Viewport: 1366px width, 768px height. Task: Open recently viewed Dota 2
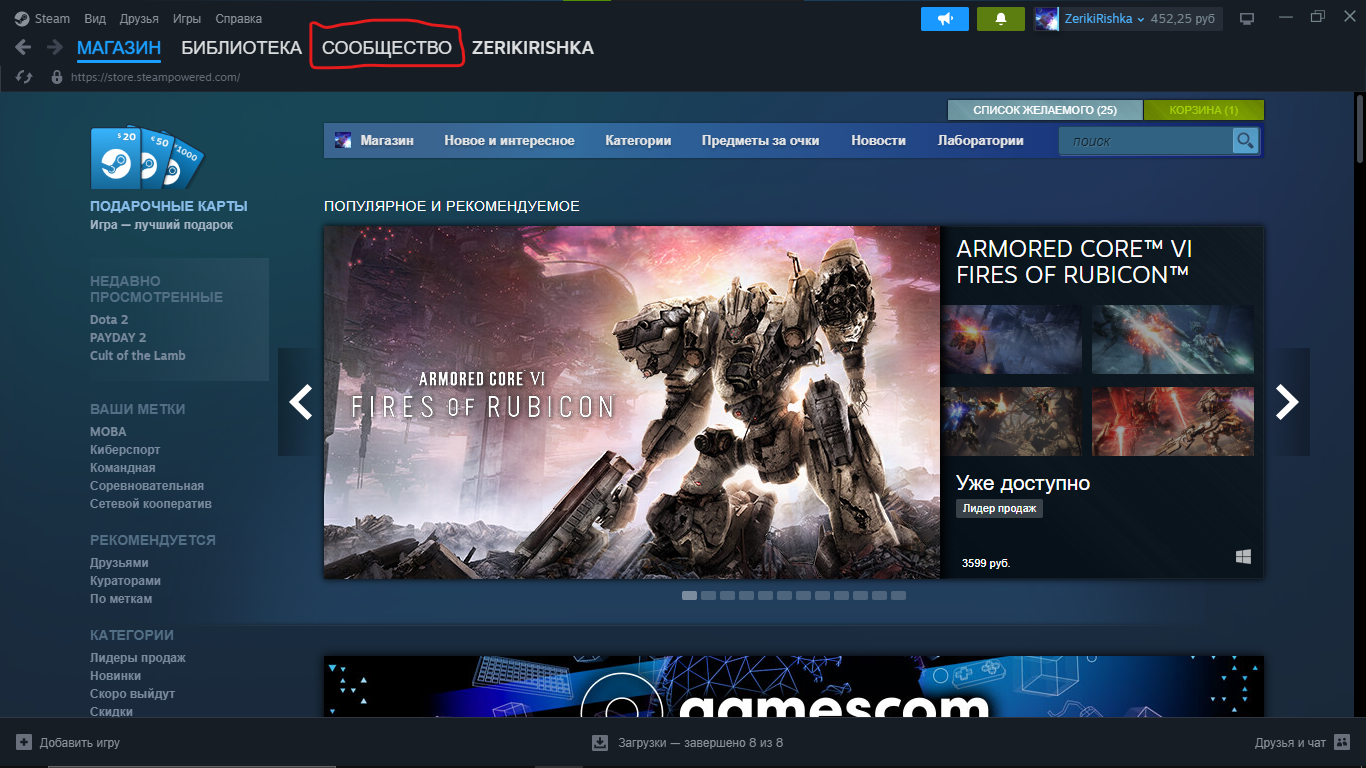click(109, 320)
